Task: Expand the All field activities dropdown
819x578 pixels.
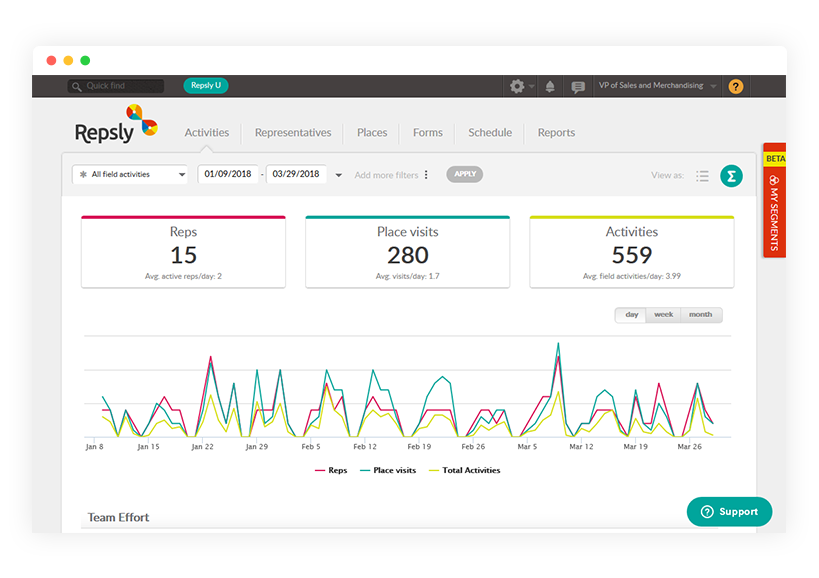Action: tap(130, 175)
